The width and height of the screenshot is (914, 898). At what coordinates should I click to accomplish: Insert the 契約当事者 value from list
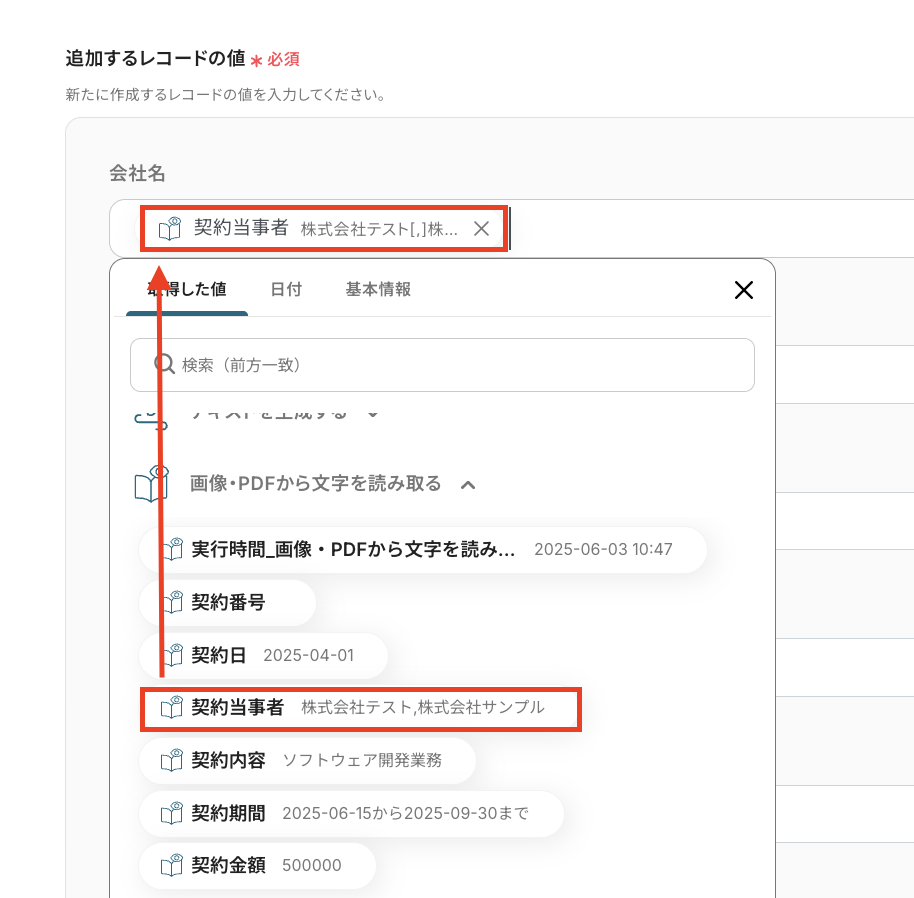pos(360,708)
